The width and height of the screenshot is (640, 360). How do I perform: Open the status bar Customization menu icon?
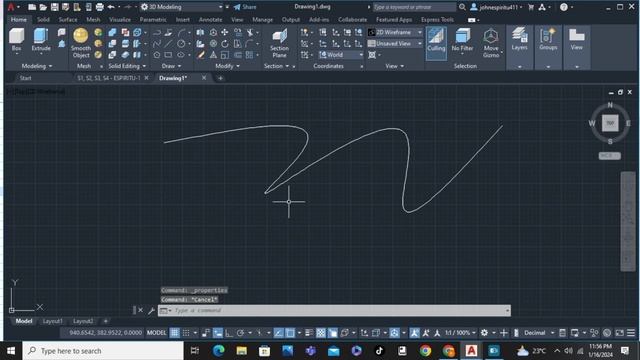[x=631, y=333]
